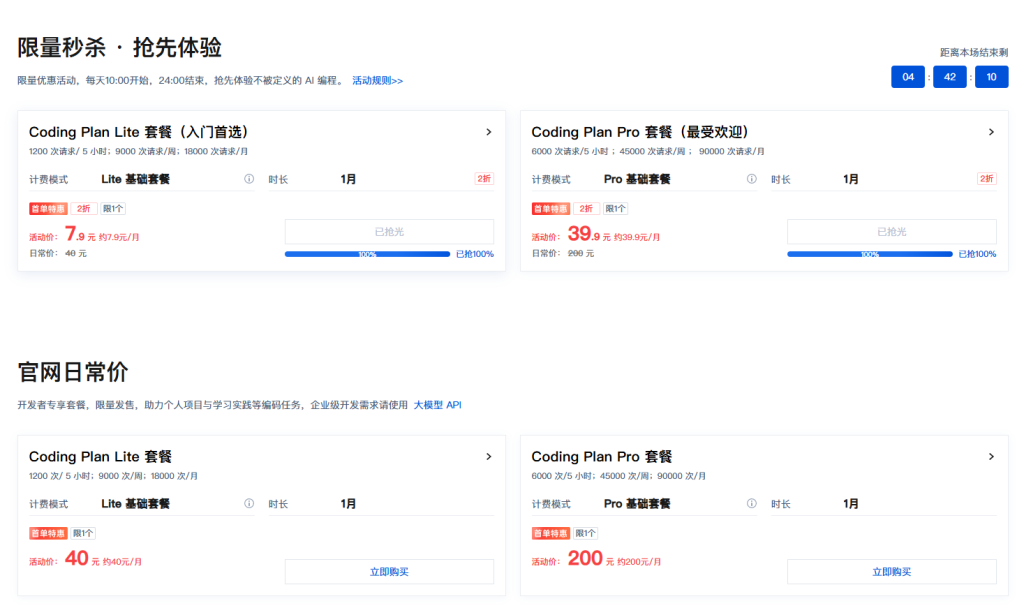Follow the 大模型 API link
Screen dimensions: 1024x608
click(x=438, y=405)
